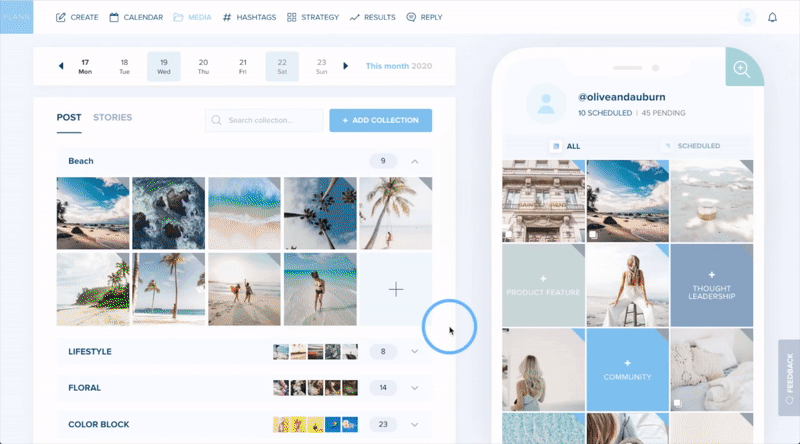
Task: Show Scheduled posts in phone preview
Action: click(x=692, y=146)
